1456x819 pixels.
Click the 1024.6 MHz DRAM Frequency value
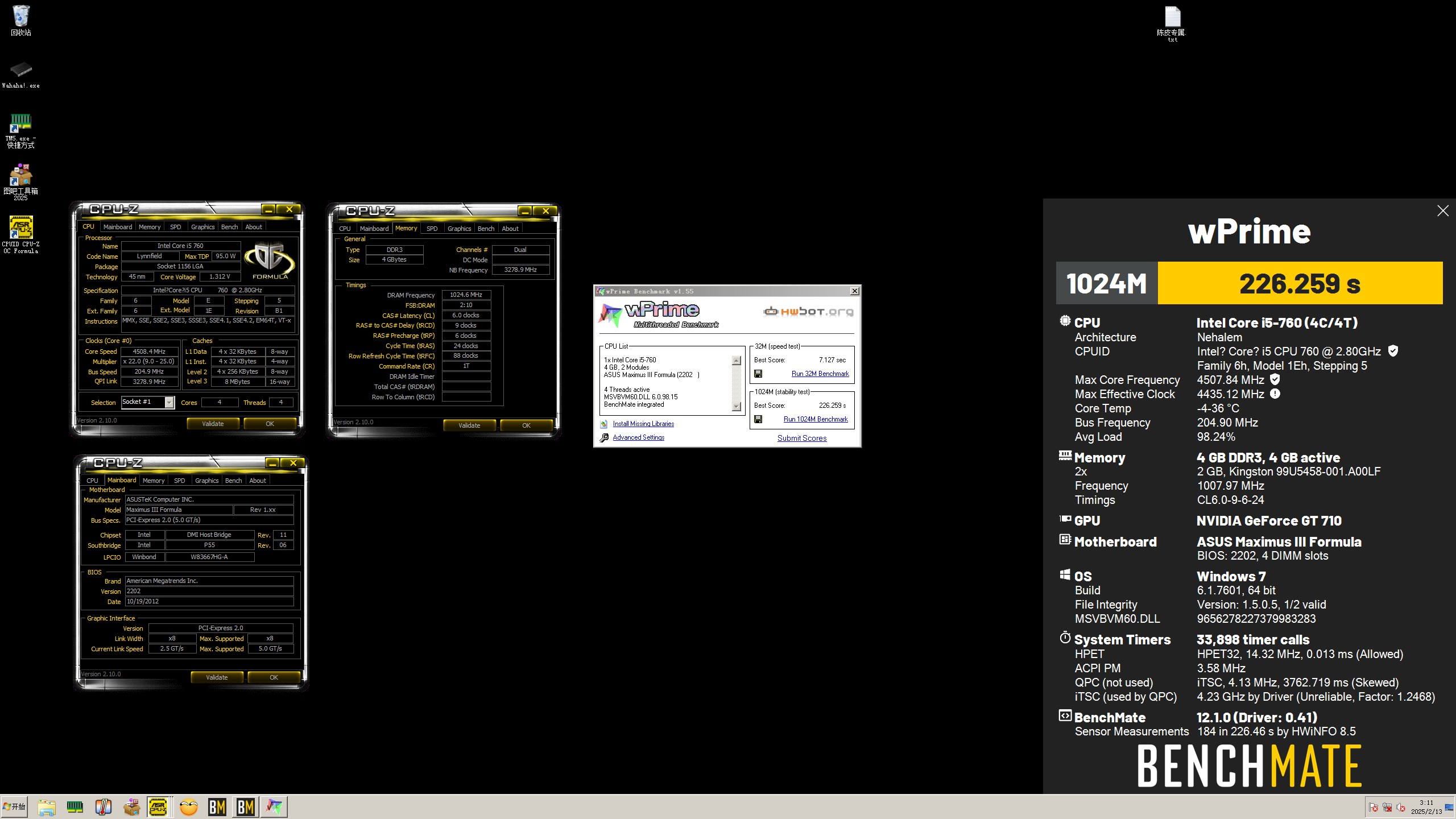pyautogui.click(x=466, y=295)
